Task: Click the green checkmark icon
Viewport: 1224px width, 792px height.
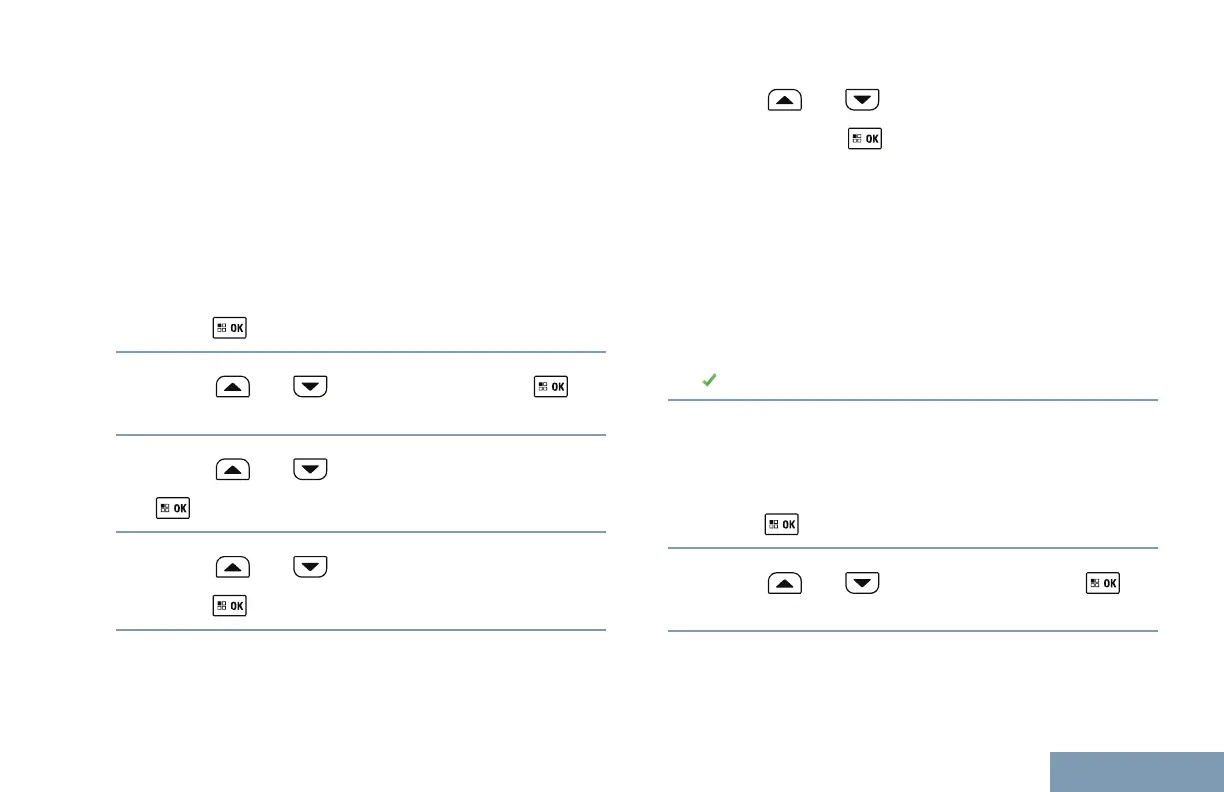Action: [x=709, y=381]
